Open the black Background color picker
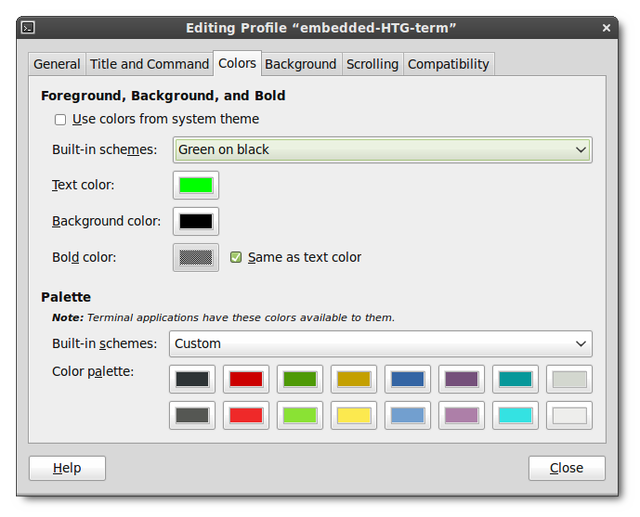The image size is (640, 517). (x=195, y=221)
